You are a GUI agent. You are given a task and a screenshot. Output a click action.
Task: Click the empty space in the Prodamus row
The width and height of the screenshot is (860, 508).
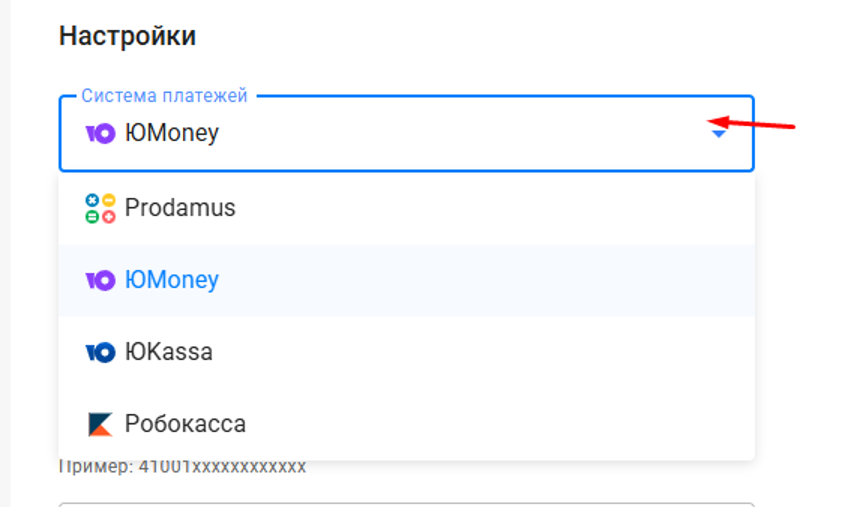coord(494,208)
